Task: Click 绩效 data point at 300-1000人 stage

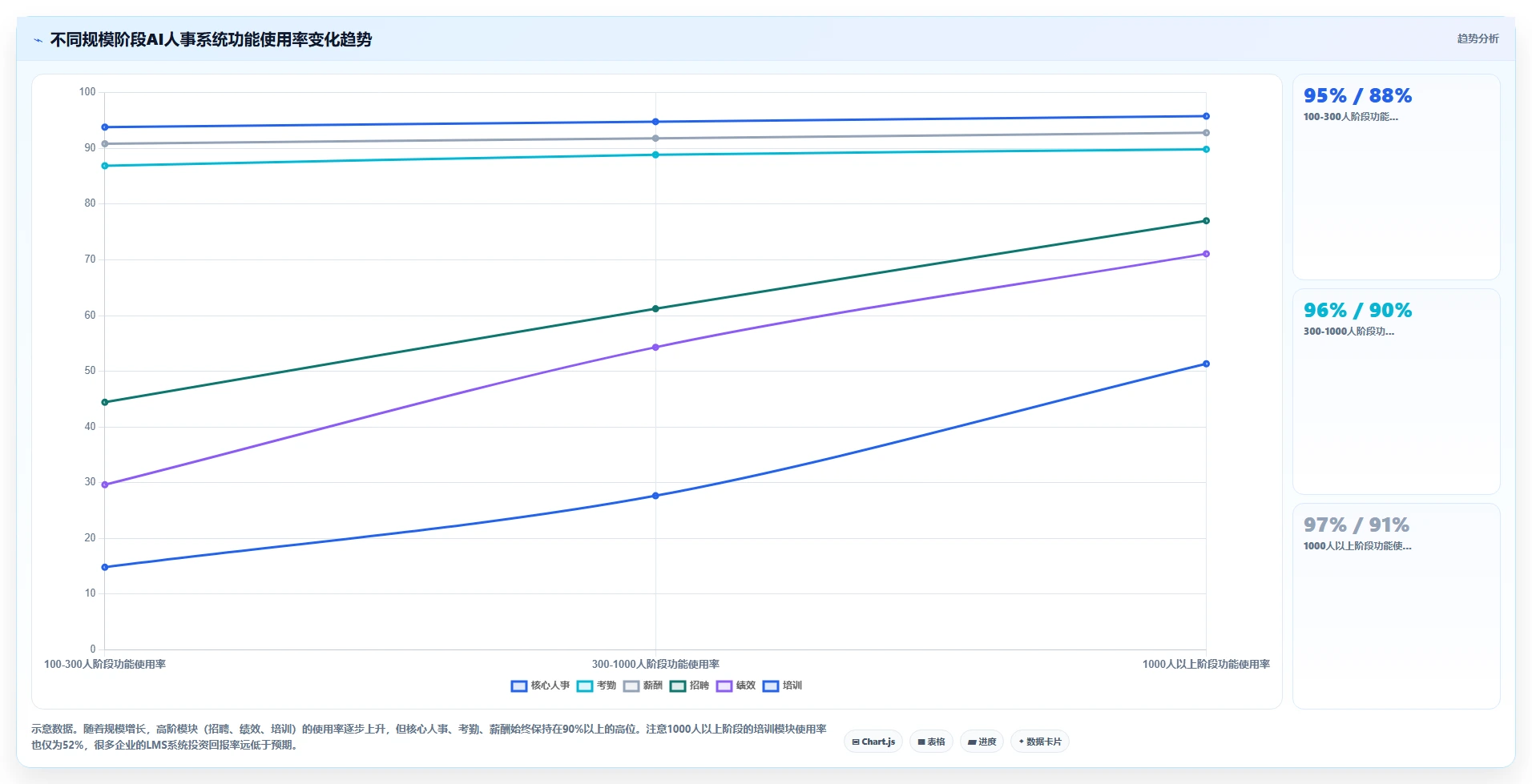Action: 655,348
